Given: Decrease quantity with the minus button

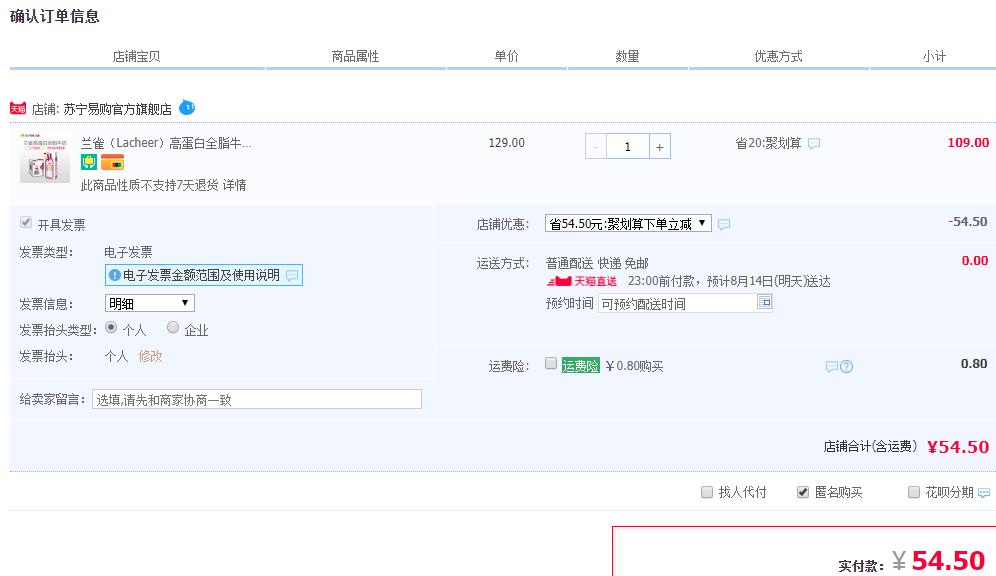Looking at the screenshot, I should 596,147.
